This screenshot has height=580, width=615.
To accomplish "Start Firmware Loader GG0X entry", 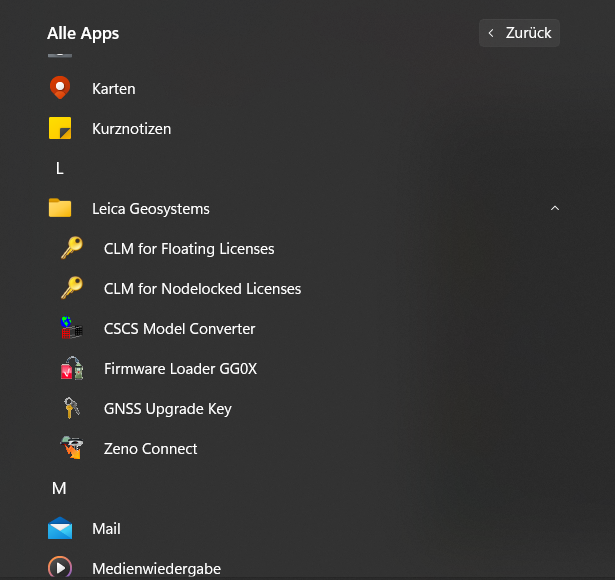I will 180,368.
